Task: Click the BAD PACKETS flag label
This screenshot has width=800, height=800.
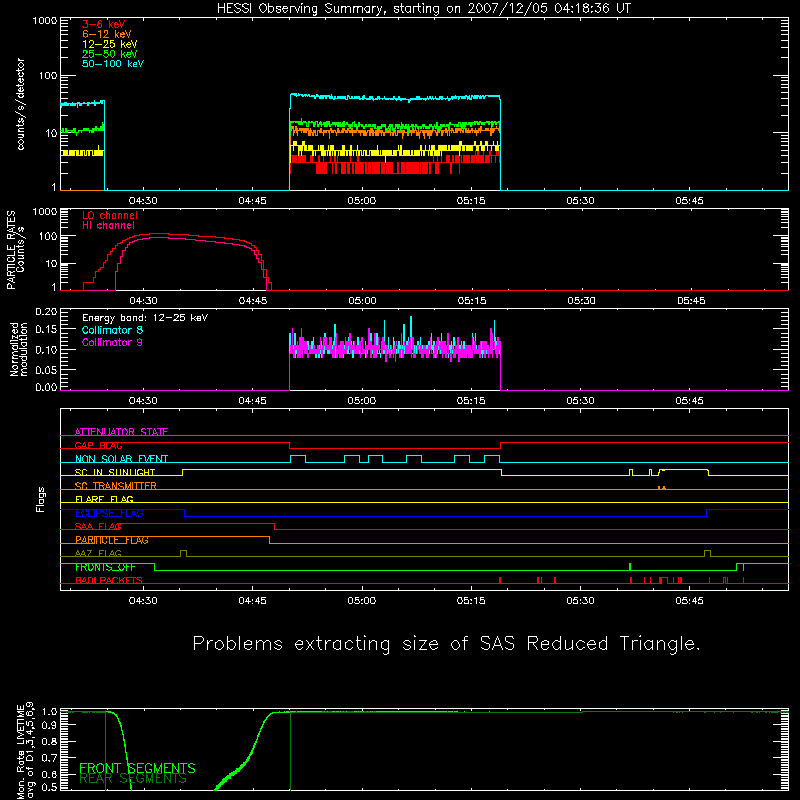Action: (x=109, y=580)
